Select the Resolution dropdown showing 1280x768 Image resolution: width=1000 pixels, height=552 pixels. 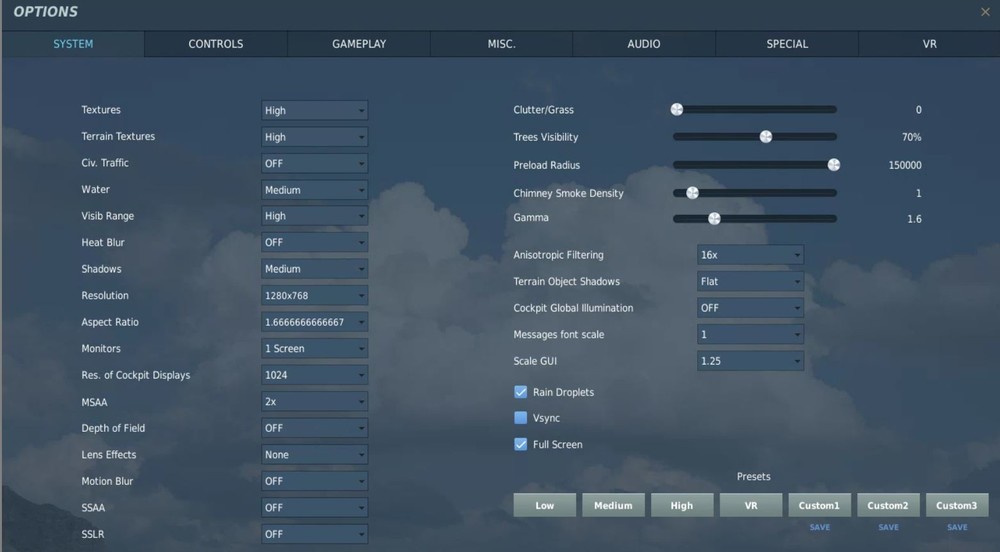pos(314,296)
